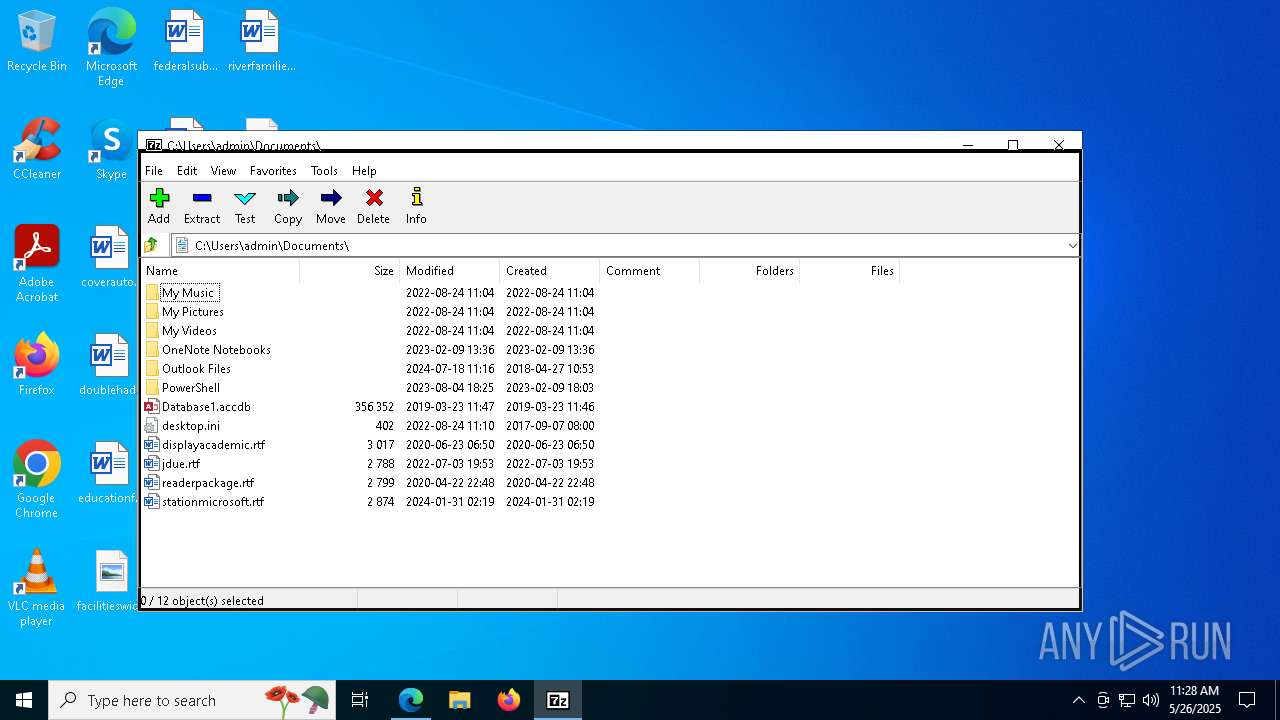The width and height of the screenshot is (1280, 720).
Task: Select the displayacademic.rtf file
Action: click(x=213, y=445)
